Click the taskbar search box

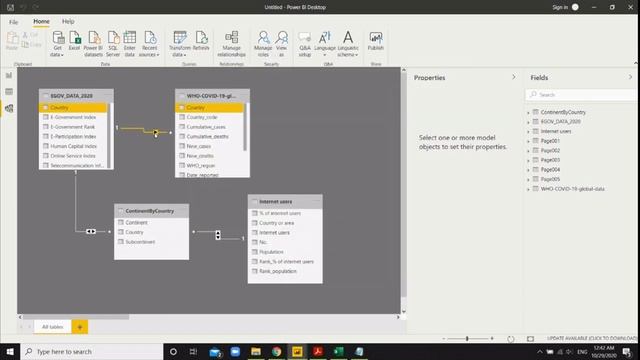[92, 351]
